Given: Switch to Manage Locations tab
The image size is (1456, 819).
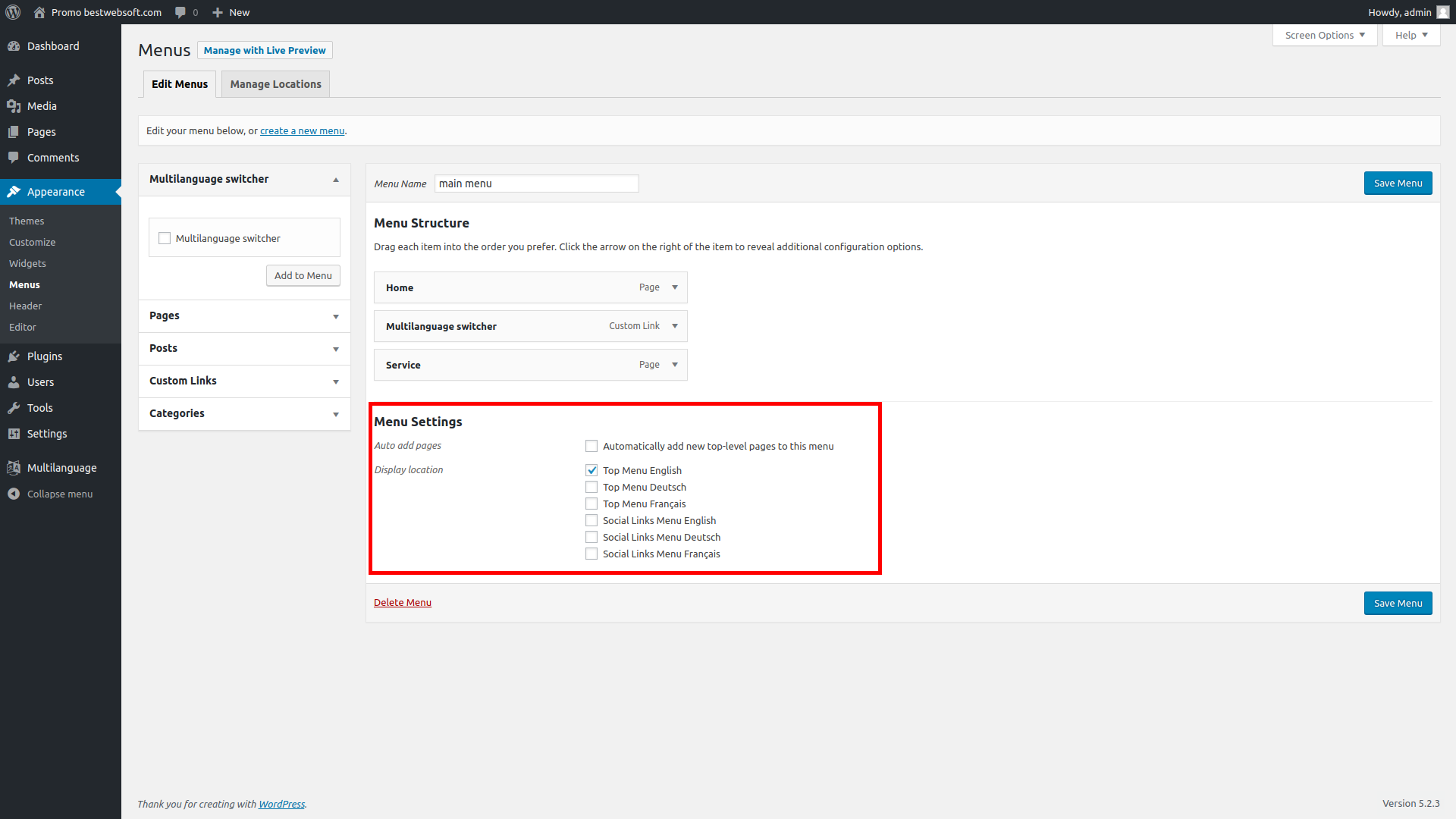Looking at the screenshot, I should tap(275, 84).
